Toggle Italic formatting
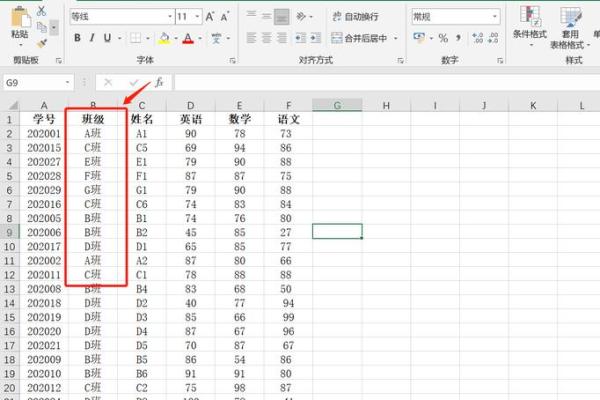Viewport: 600px width, 400px height. coord(92,38)
